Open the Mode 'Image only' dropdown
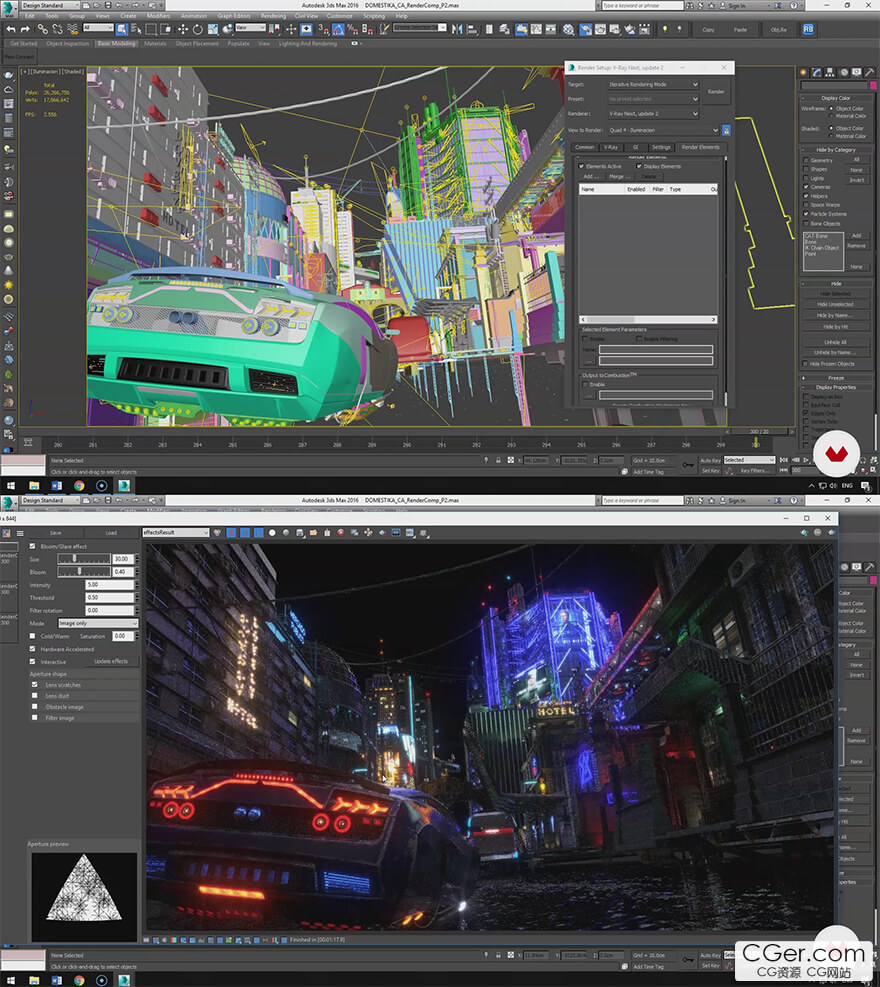This screenshot has width=880, height=987. 98,623
